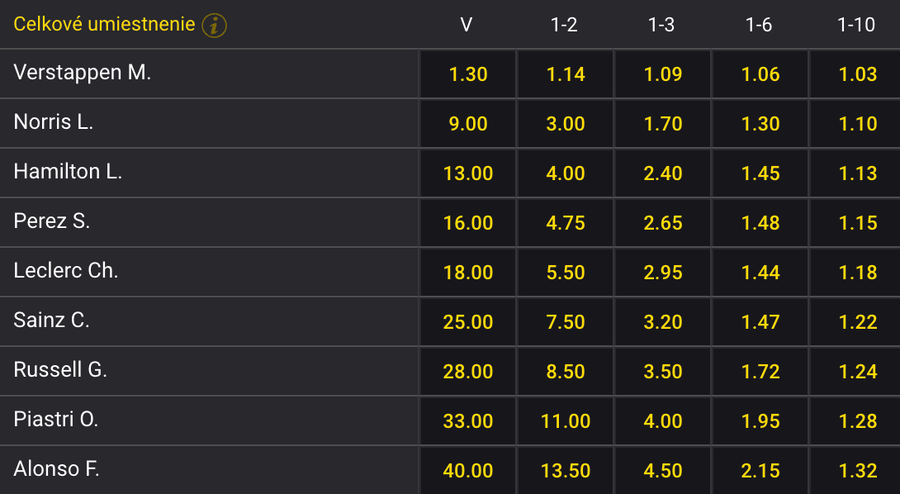The image size is (900, 494).
Task: Pick Hamilton L. winner odds 13.00
Action: point(468,173)
